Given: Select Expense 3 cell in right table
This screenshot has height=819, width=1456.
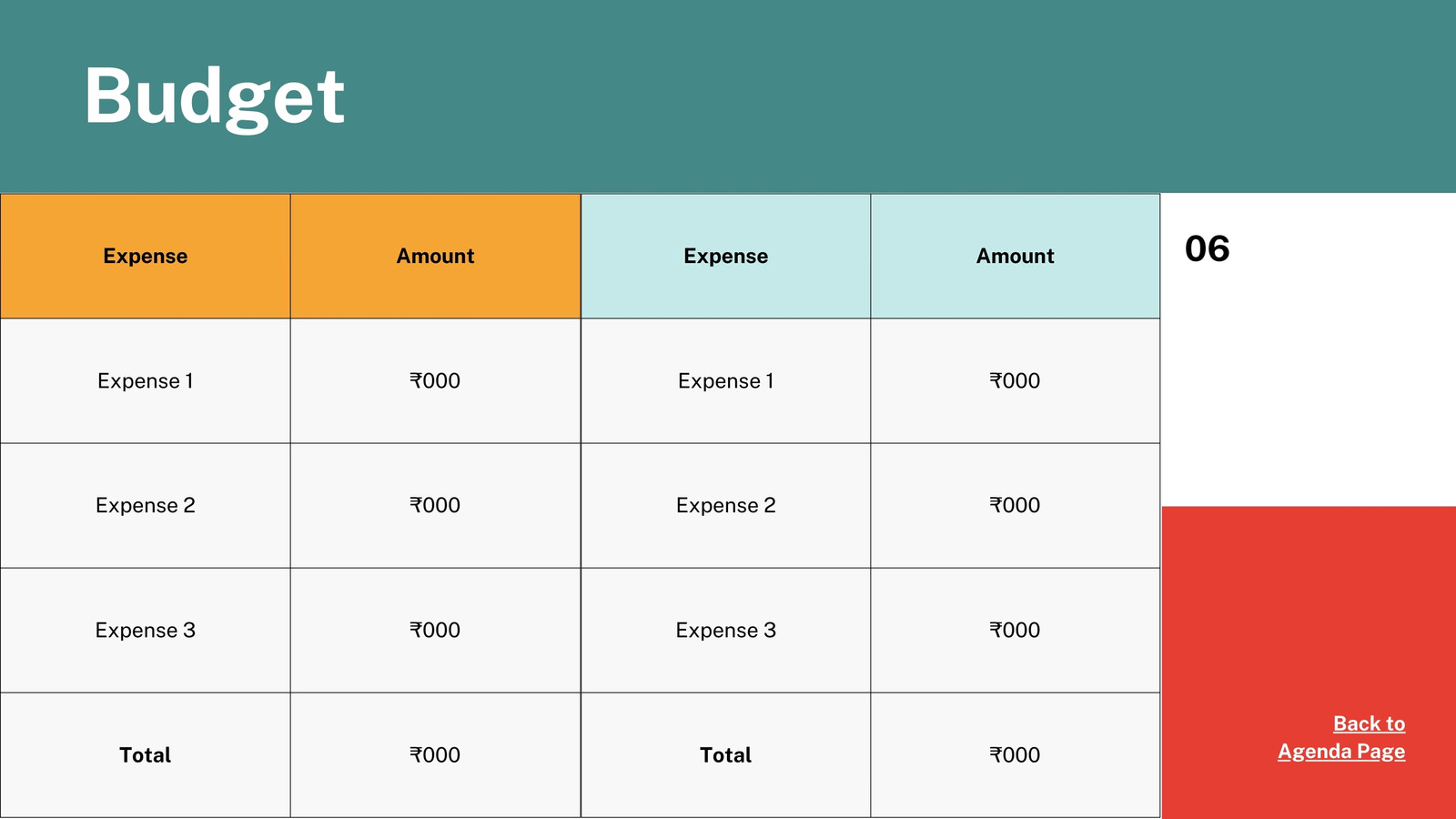Looking at the screenshot, I should [726, 631].
